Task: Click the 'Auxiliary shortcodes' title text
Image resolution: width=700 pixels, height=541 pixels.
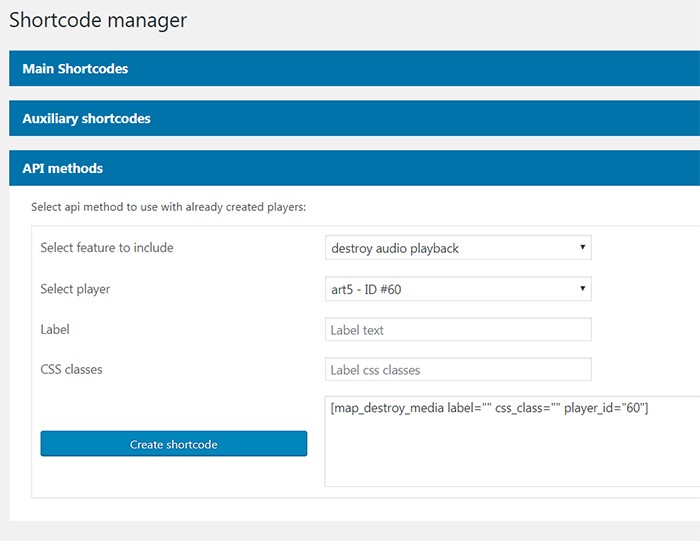Action: (x=86, y=118)
